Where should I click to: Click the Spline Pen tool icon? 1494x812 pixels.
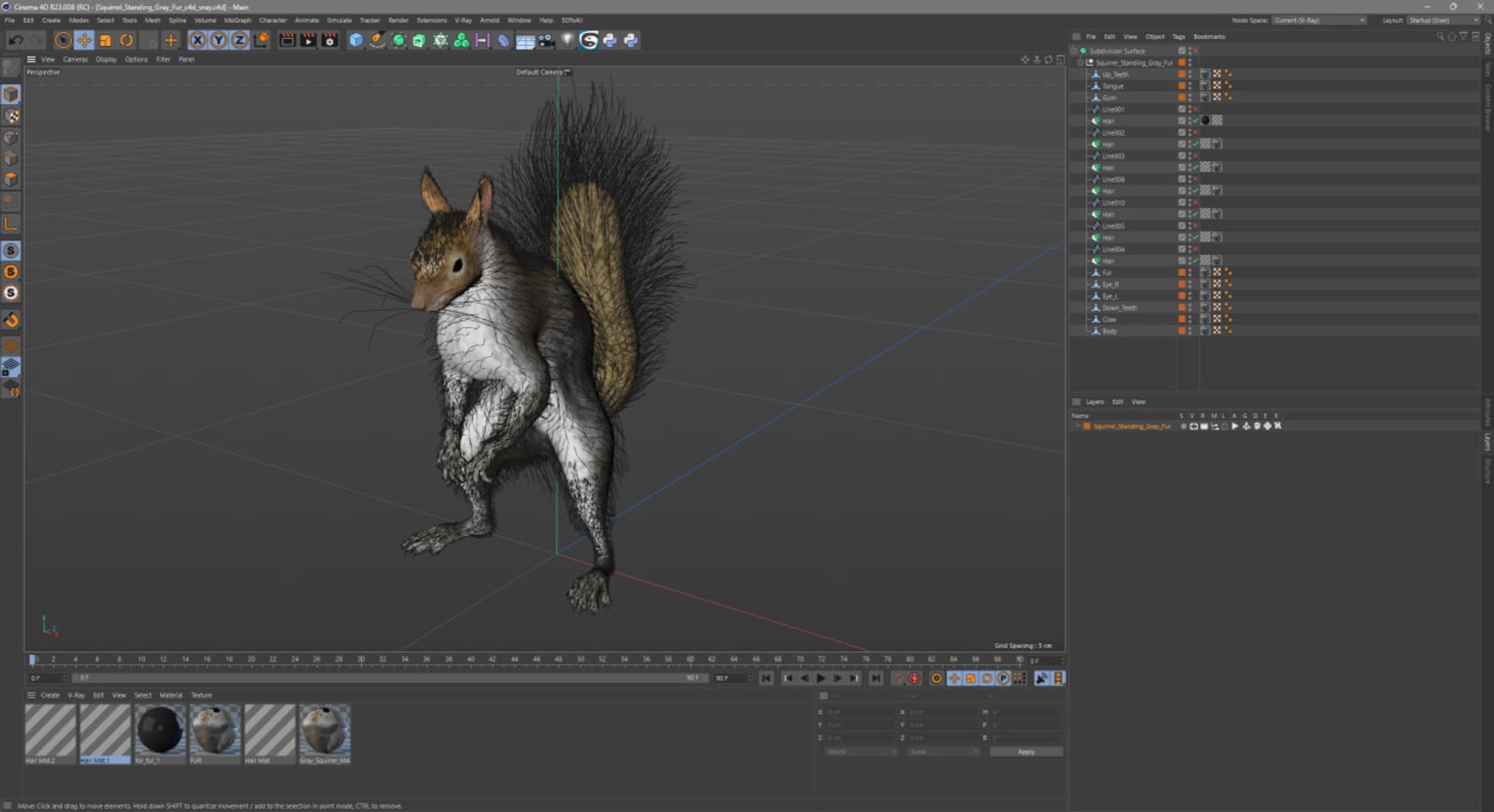coord(377,40)
